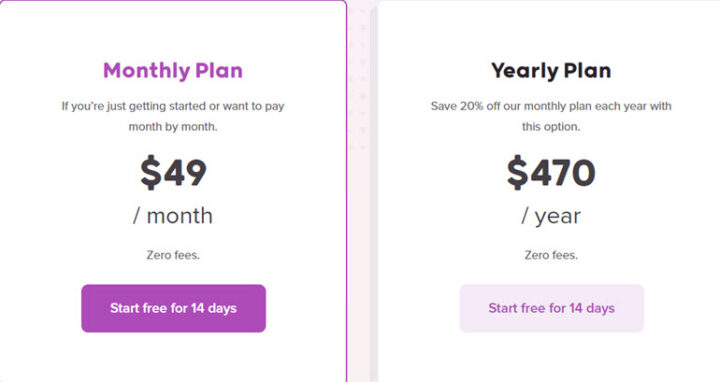The image size is (720, 382).
Task: Click blank area above the Yearly Plan heading
Action: (x=551, y=30)
